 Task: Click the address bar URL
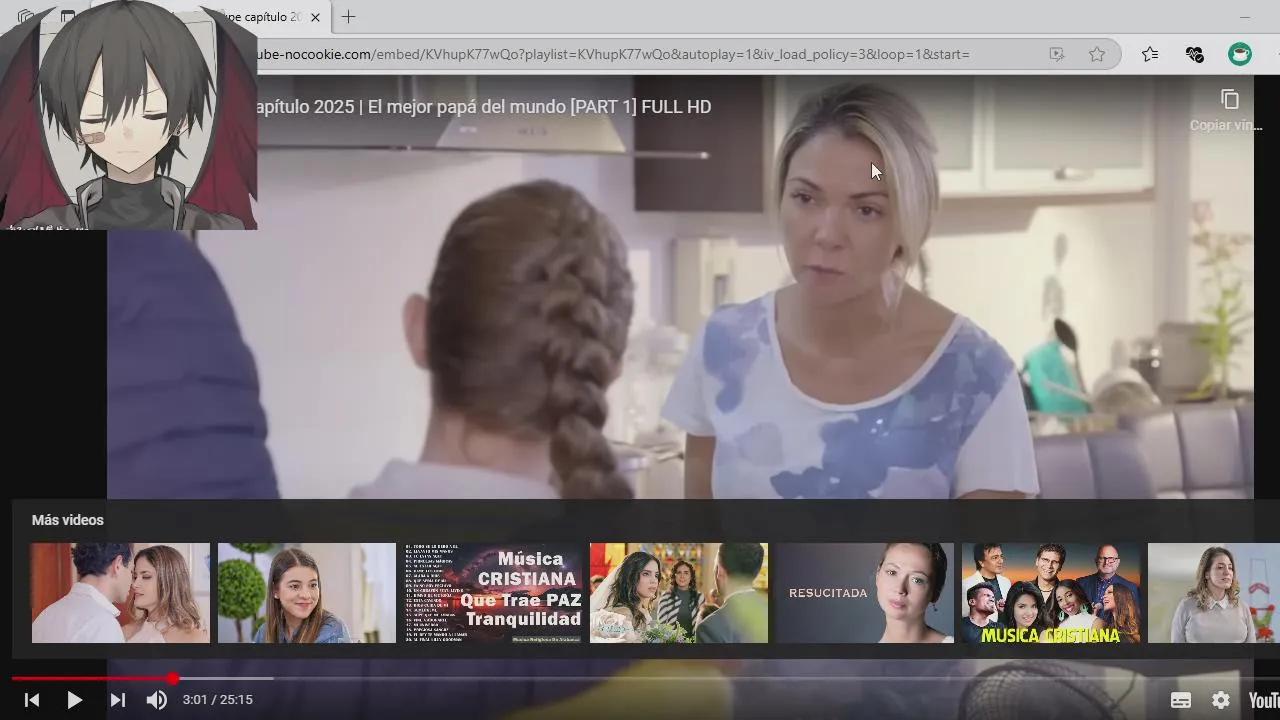(612, 54)
